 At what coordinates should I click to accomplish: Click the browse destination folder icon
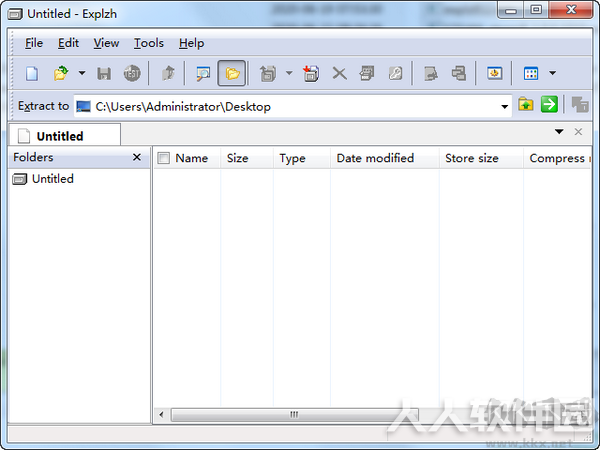pos(526,104)
